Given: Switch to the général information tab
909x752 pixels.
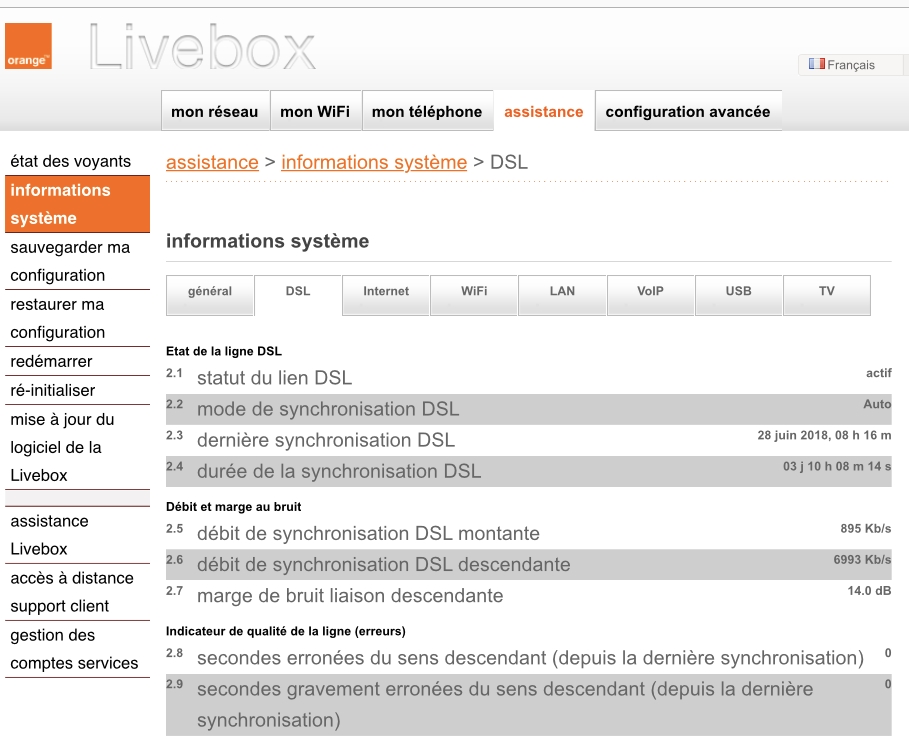Looking at the screenshot, I should coord(209,293).
